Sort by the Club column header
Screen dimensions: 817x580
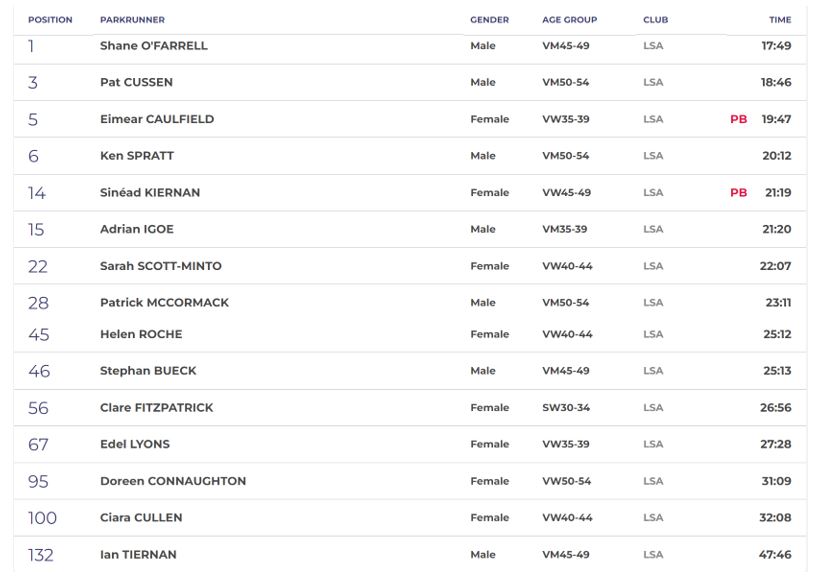655,20
